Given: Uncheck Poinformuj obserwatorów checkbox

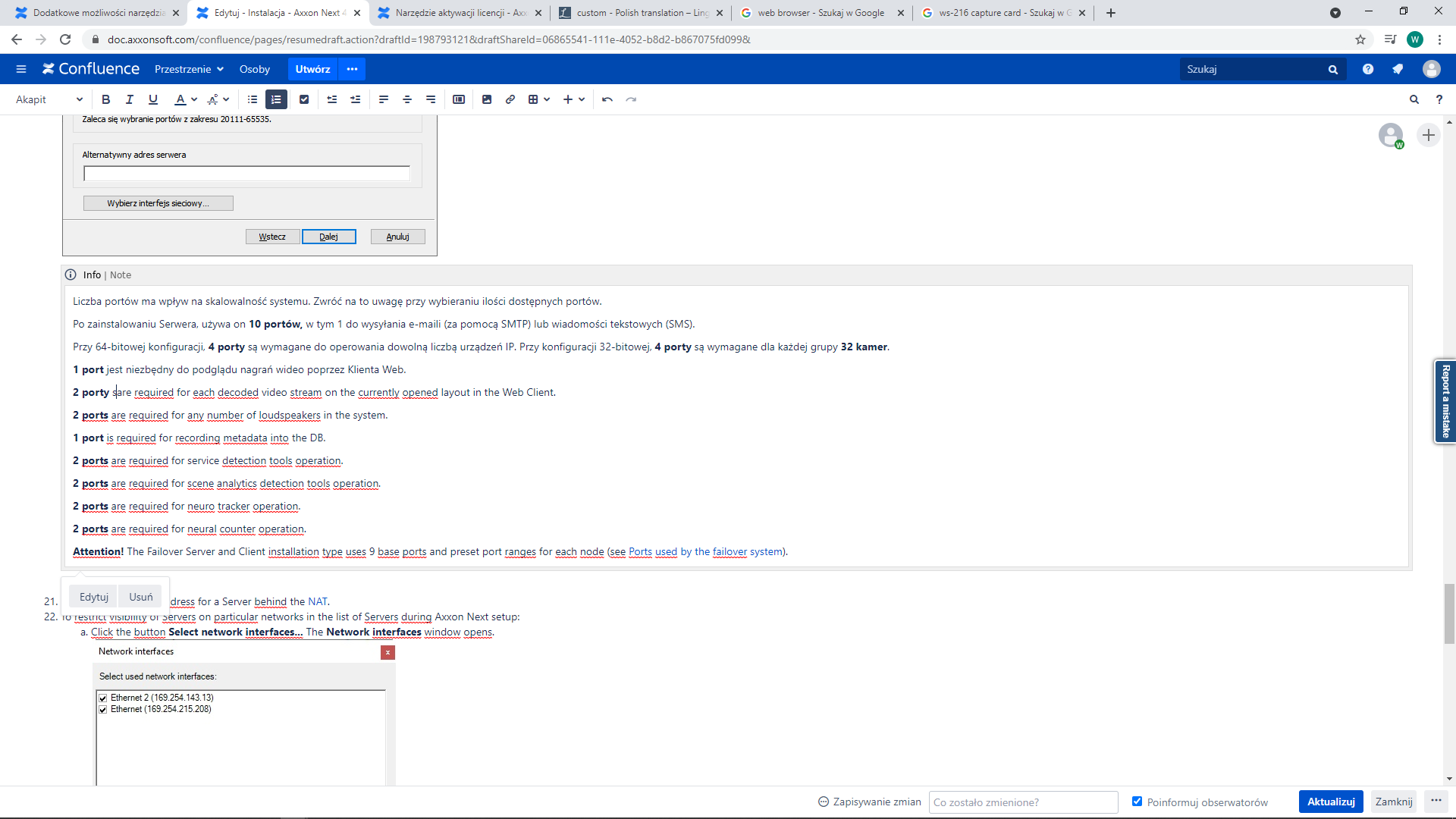Looking at the screenshot, I should (1137, 802).
